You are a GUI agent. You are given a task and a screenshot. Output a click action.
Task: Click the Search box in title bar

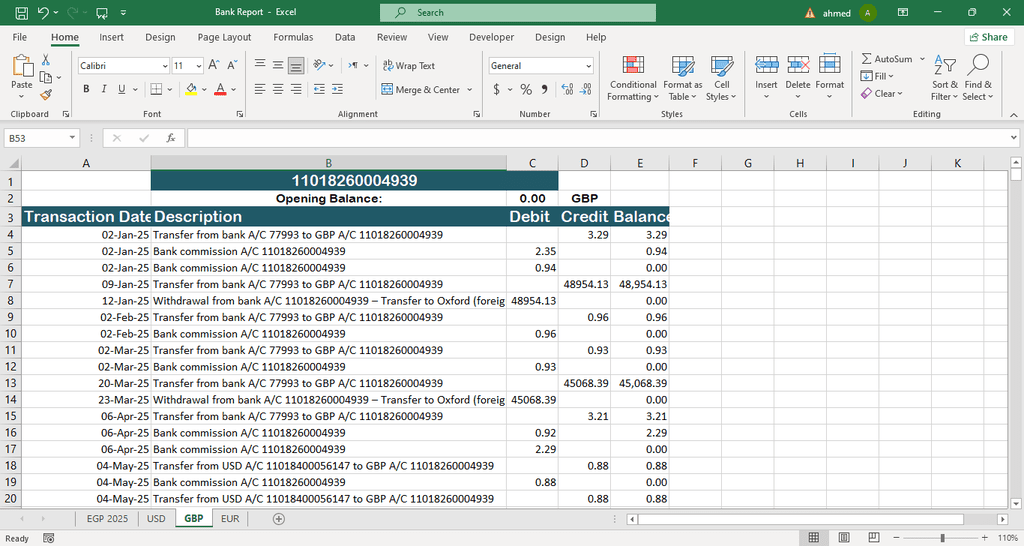point(517,13)
